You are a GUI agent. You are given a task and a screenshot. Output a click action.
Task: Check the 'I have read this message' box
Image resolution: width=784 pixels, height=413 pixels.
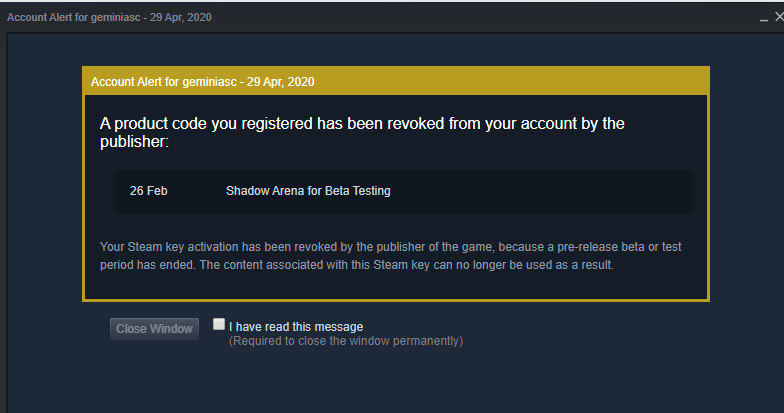219,325
